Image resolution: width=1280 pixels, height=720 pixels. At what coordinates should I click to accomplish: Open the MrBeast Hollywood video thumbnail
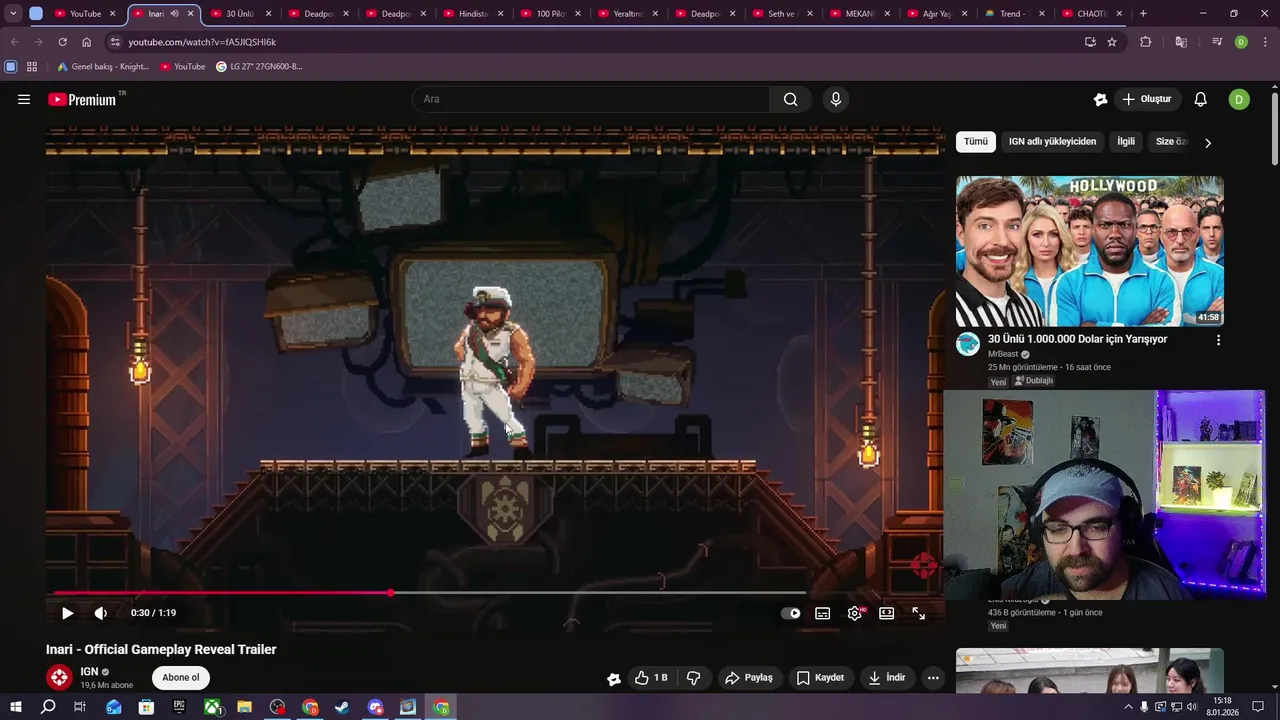[x=1090, y=251]
